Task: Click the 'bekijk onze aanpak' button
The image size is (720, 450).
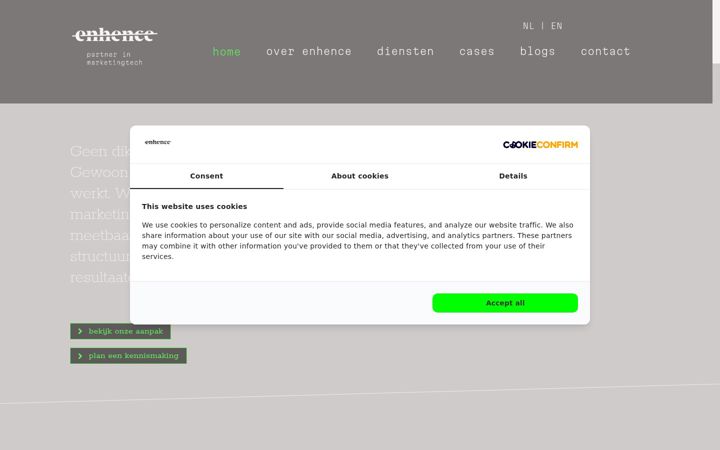Action: pos(120,331)
